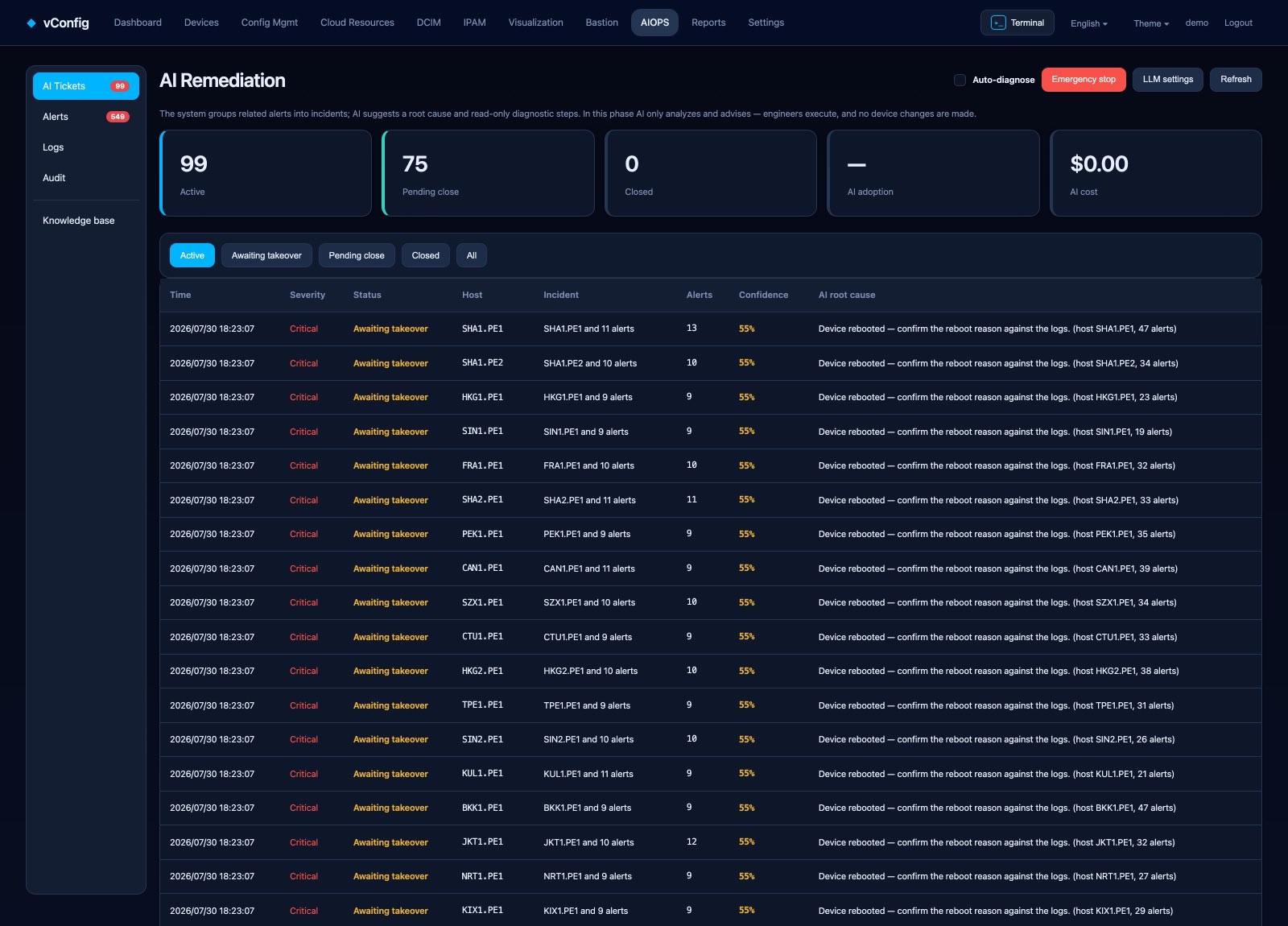Go to the Devices menu item

point(201,23)
